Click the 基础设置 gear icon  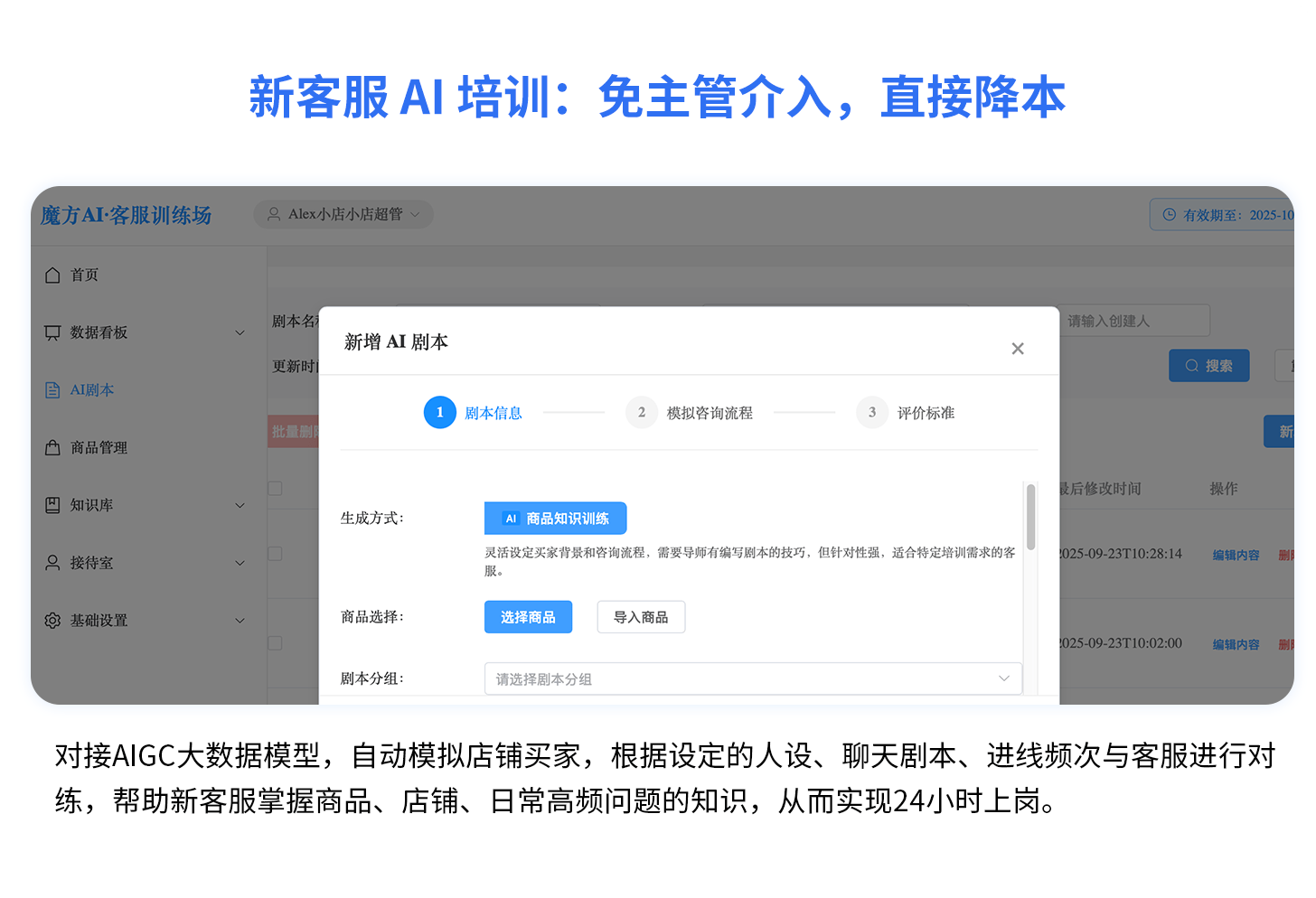(x=52, y=621)
